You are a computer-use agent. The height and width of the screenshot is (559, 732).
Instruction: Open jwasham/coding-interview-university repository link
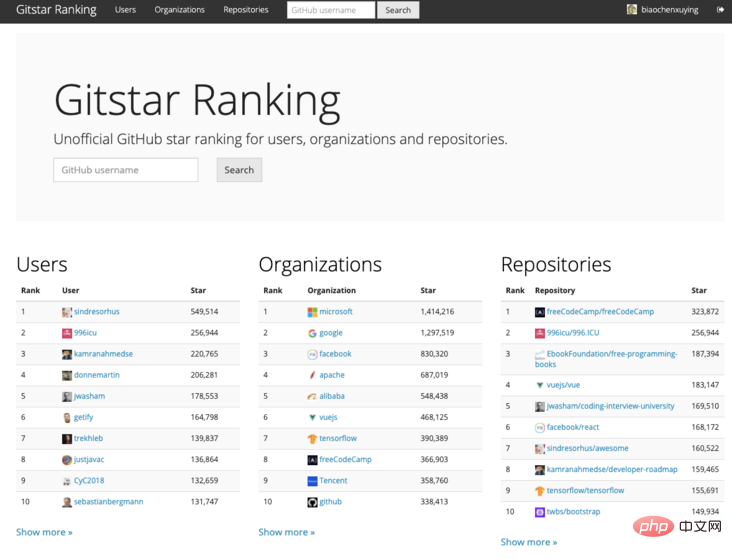click(x=611, y=406)
